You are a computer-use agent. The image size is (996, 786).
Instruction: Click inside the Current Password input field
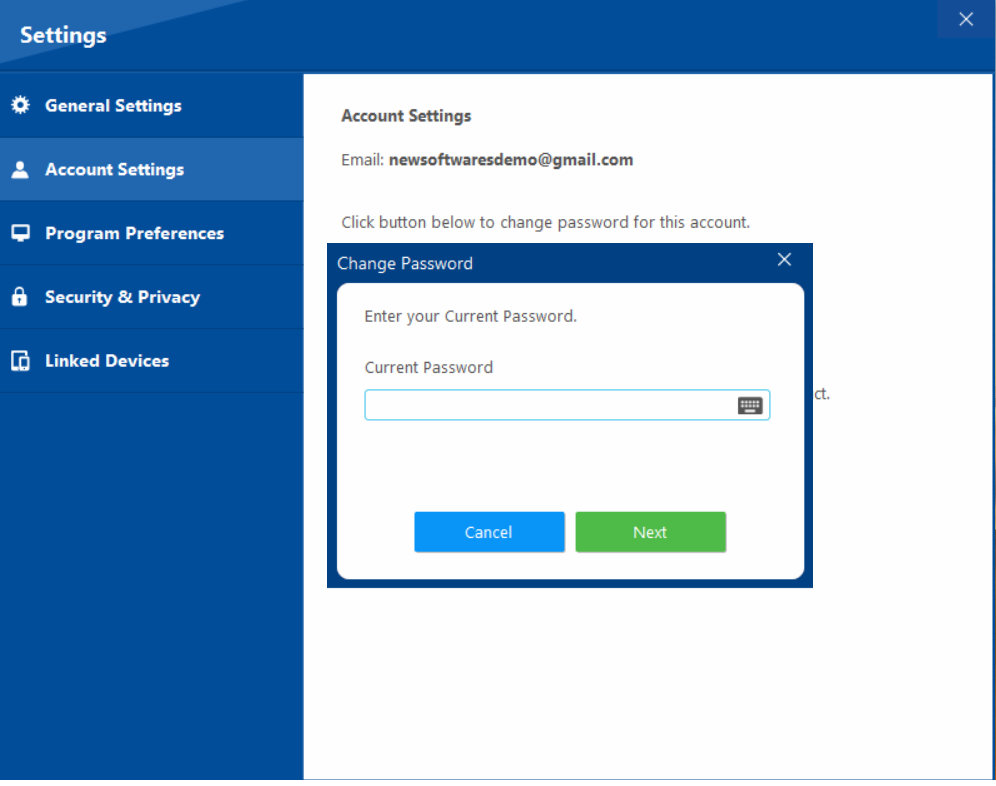pos(550,404)
